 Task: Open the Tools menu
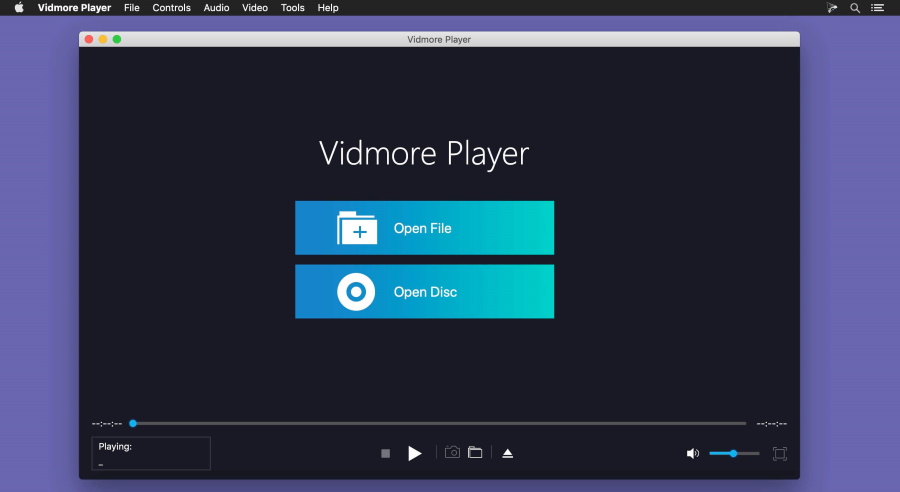tap(292, 7)
